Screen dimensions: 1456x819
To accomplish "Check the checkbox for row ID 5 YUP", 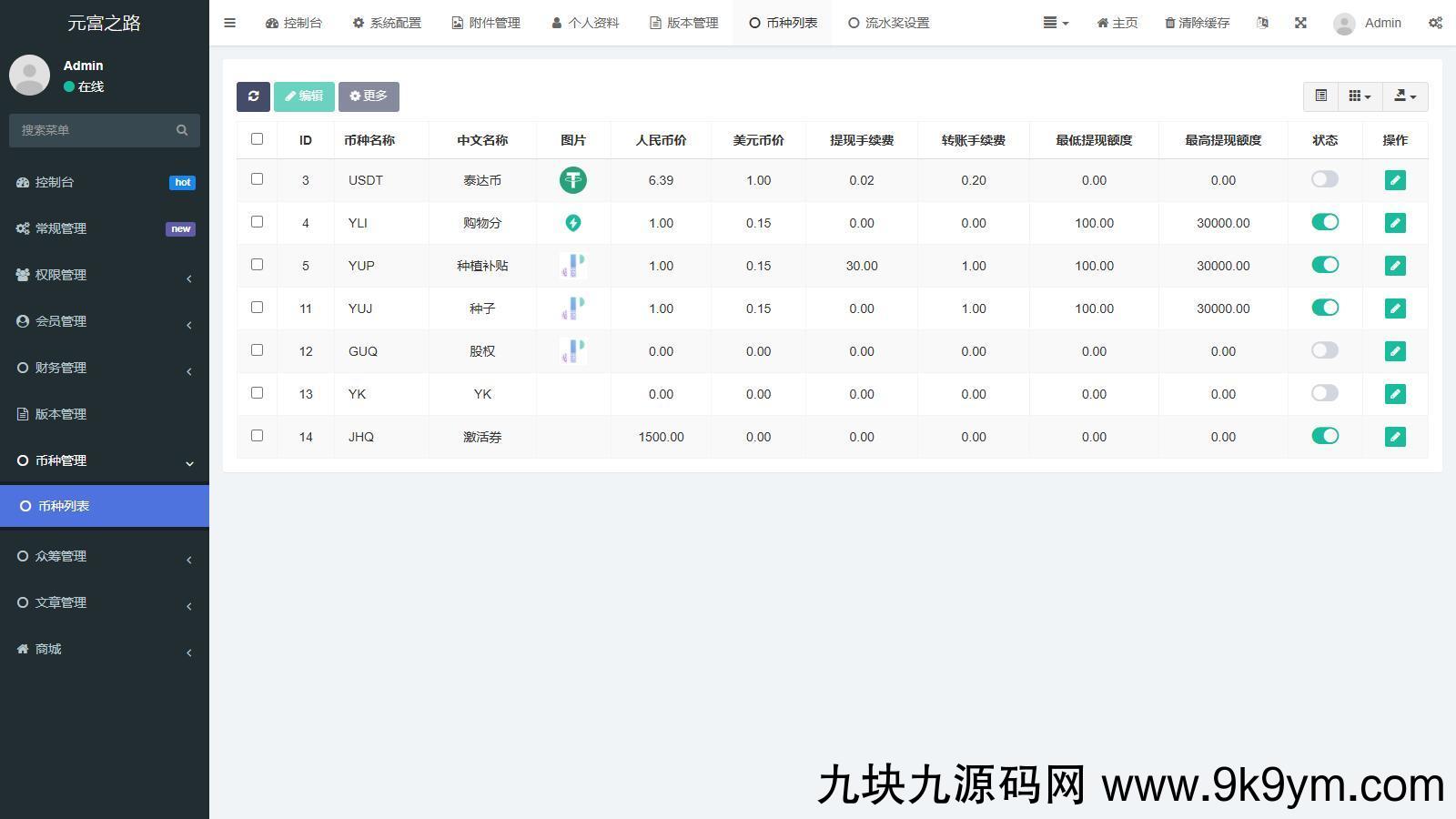I will (257, 265).
